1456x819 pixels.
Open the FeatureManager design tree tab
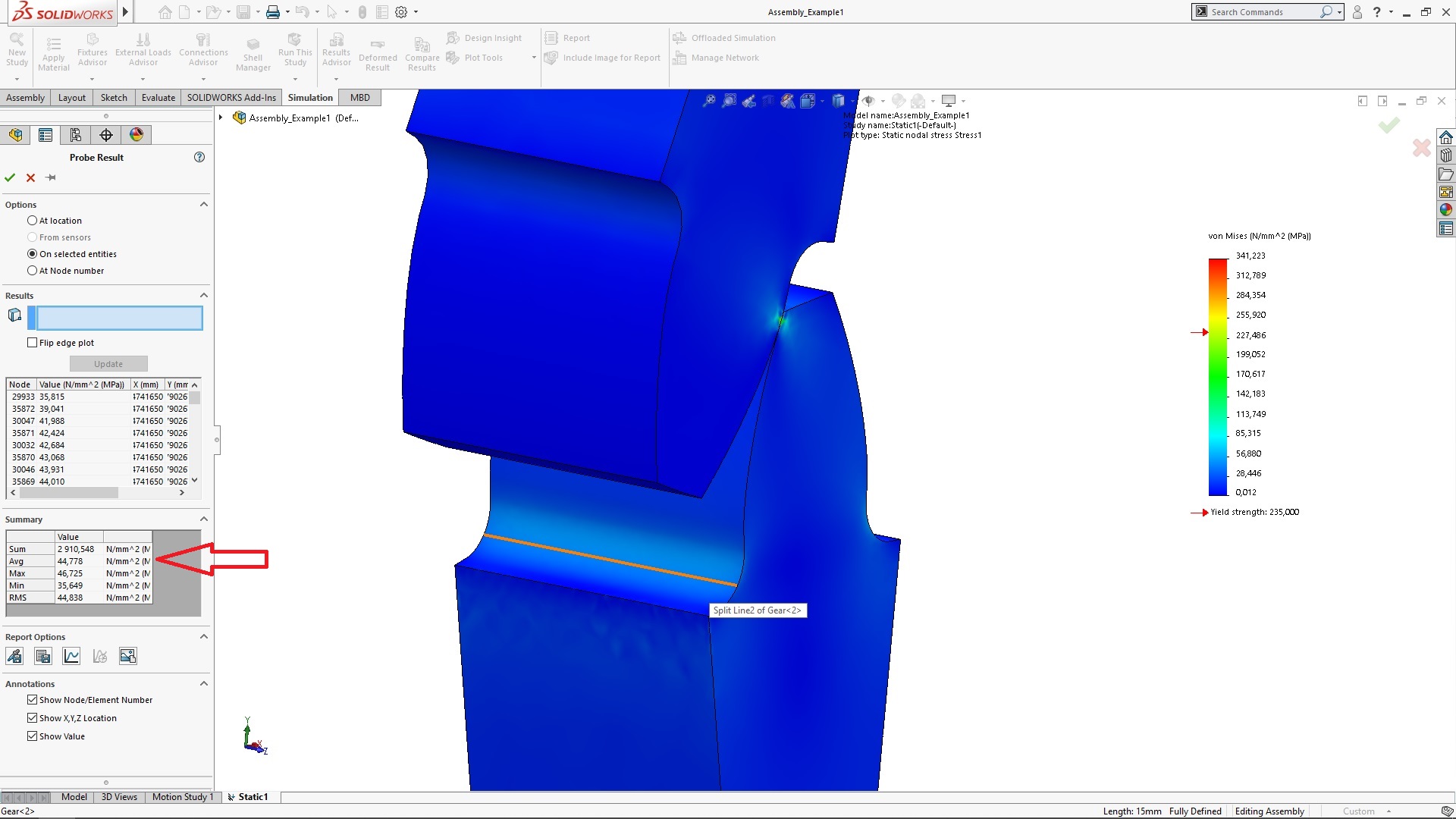pyautogui.click(x=15, y=135)
